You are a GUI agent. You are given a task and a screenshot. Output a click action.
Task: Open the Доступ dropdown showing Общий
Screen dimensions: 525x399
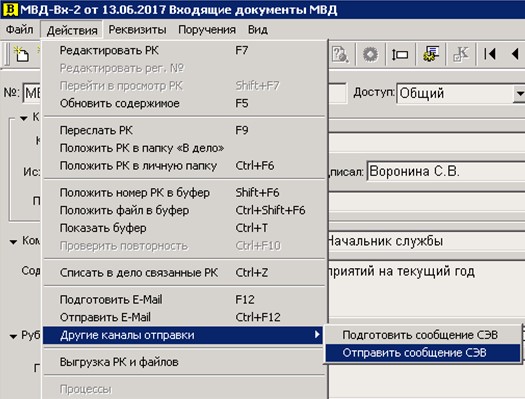461,93
